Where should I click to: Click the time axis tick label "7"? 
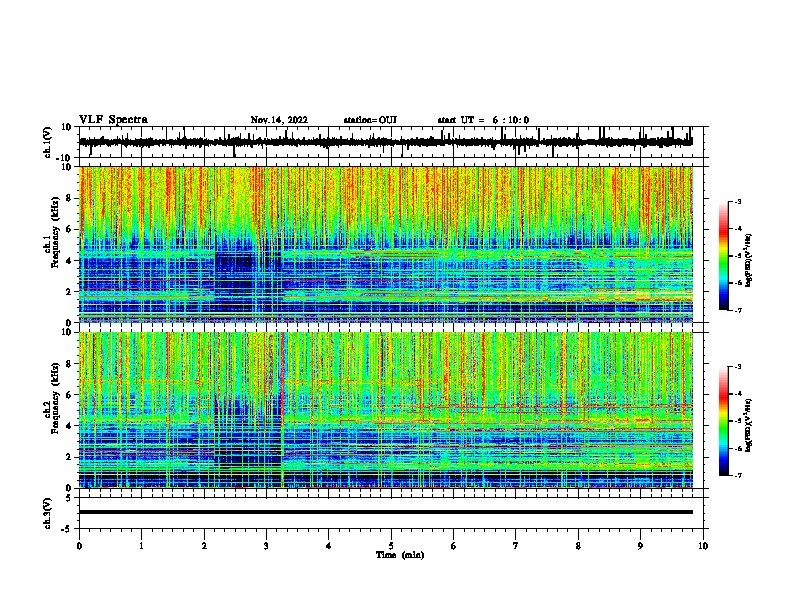coord(516,546)
